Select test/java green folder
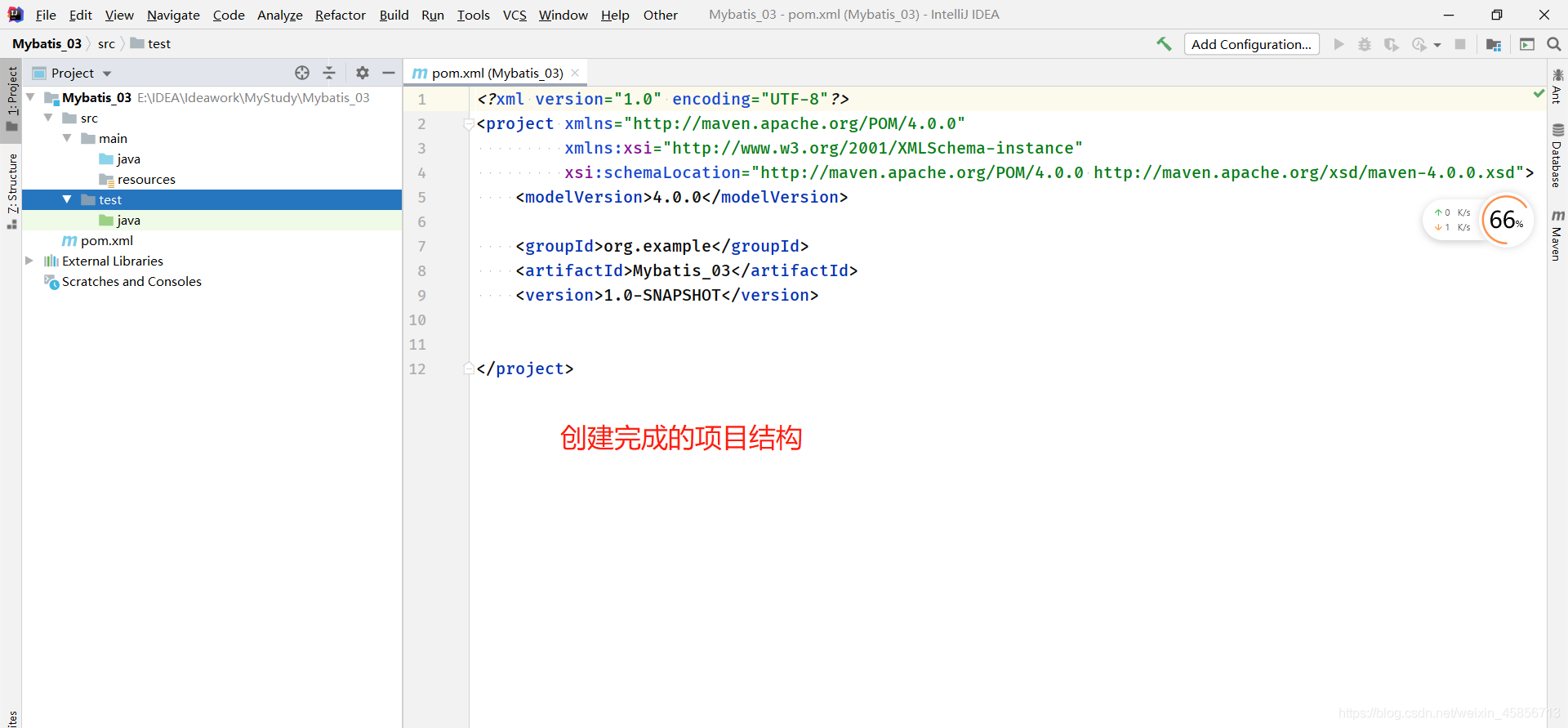The height and width of the screenshot is (728, 1568). [128, 221]
